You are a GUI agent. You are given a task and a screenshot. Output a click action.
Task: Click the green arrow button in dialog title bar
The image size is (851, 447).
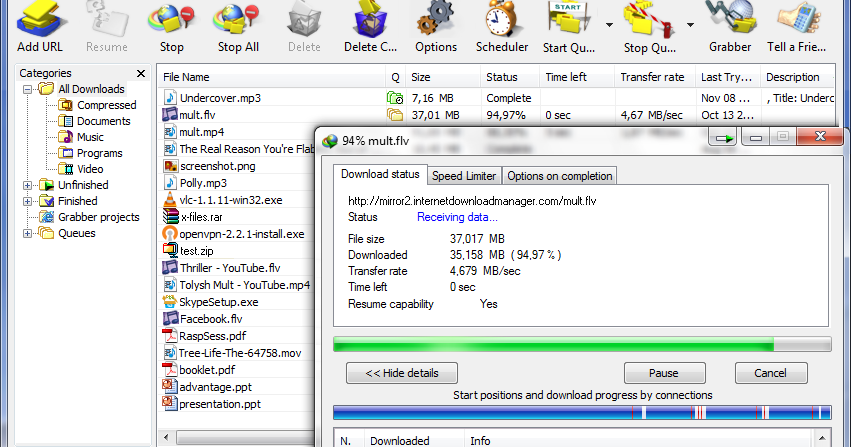[x=723, y=138]
